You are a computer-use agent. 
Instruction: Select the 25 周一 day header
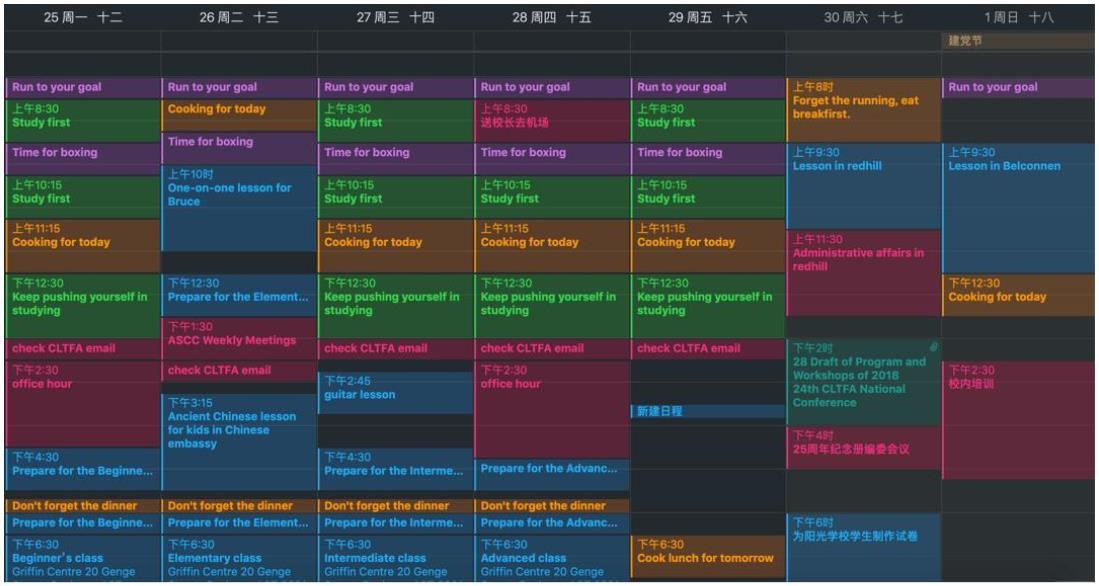(83, 17)
